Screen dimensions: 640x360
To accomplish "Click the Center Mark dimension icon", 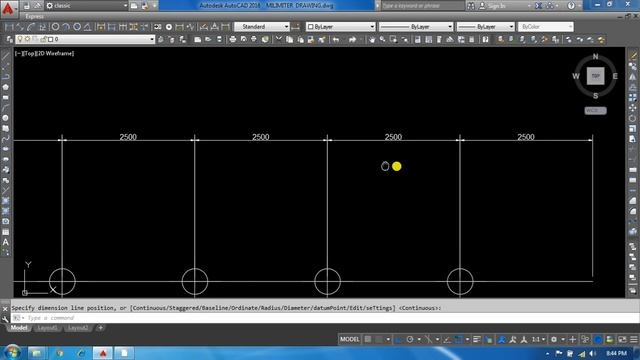I will coord(169,27).
